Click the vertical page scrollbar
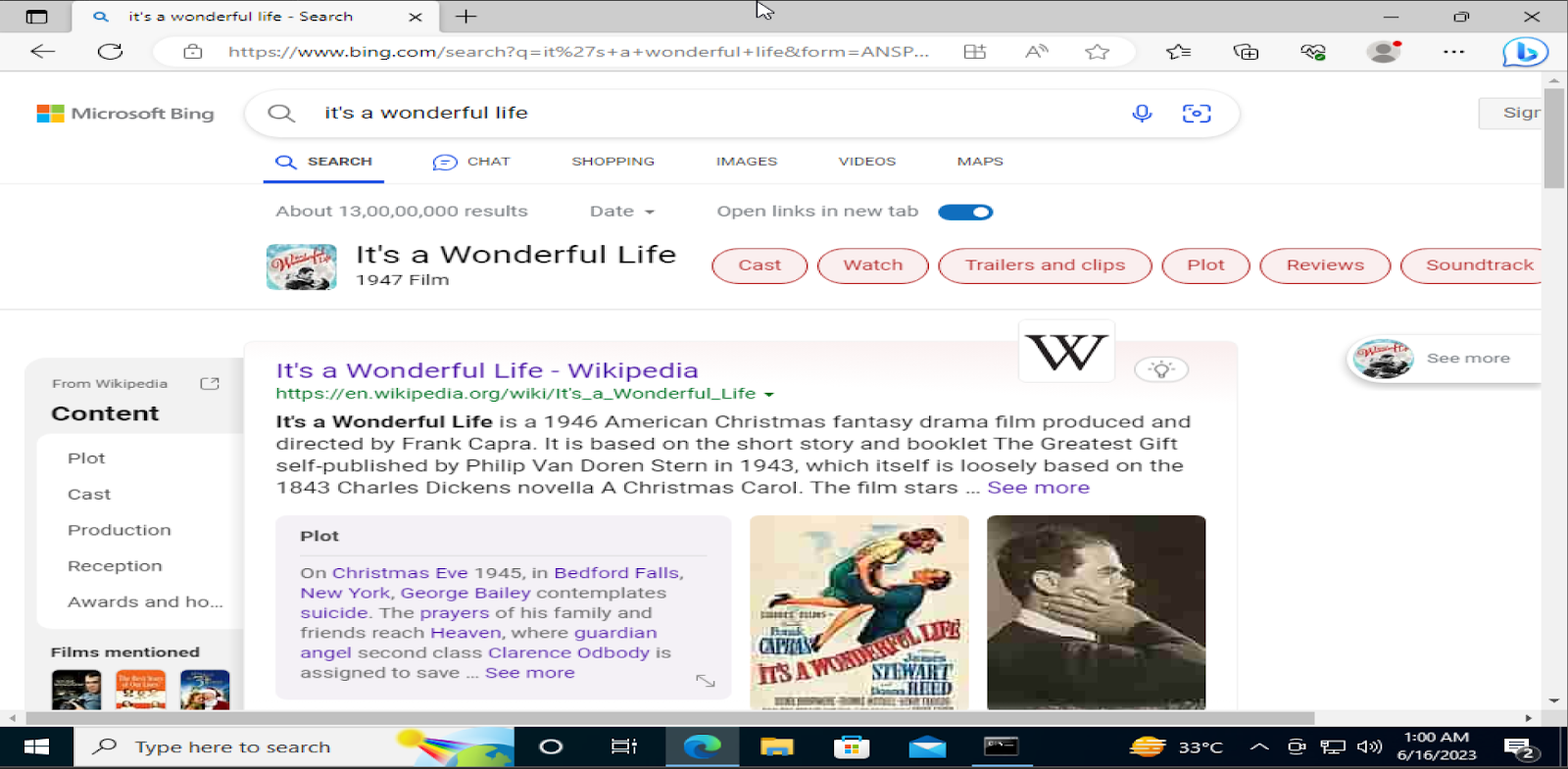1568x769 pixels. [x=1554, y=138]
